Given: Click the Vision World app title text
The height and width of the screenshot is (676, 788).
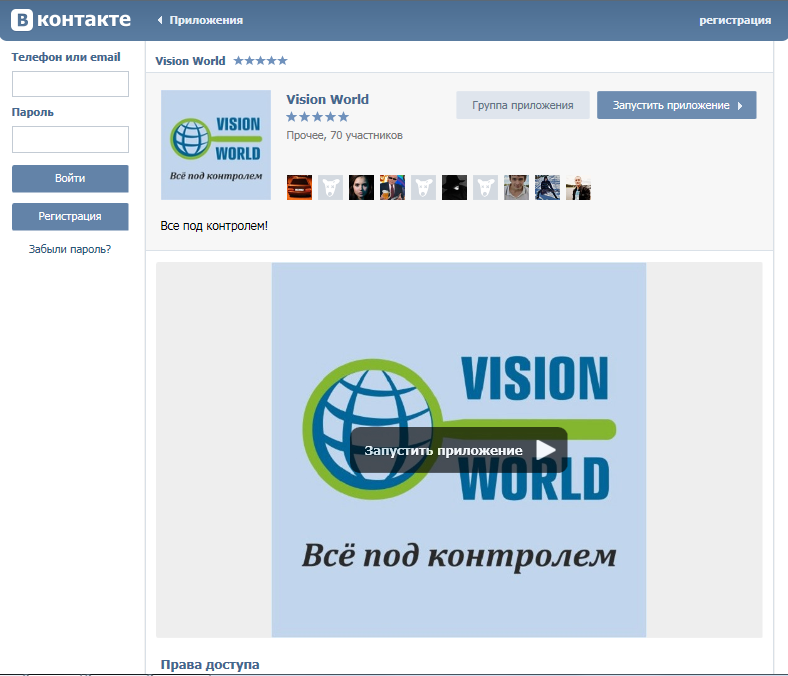Looking at the screenshot, I should (328, 100).
